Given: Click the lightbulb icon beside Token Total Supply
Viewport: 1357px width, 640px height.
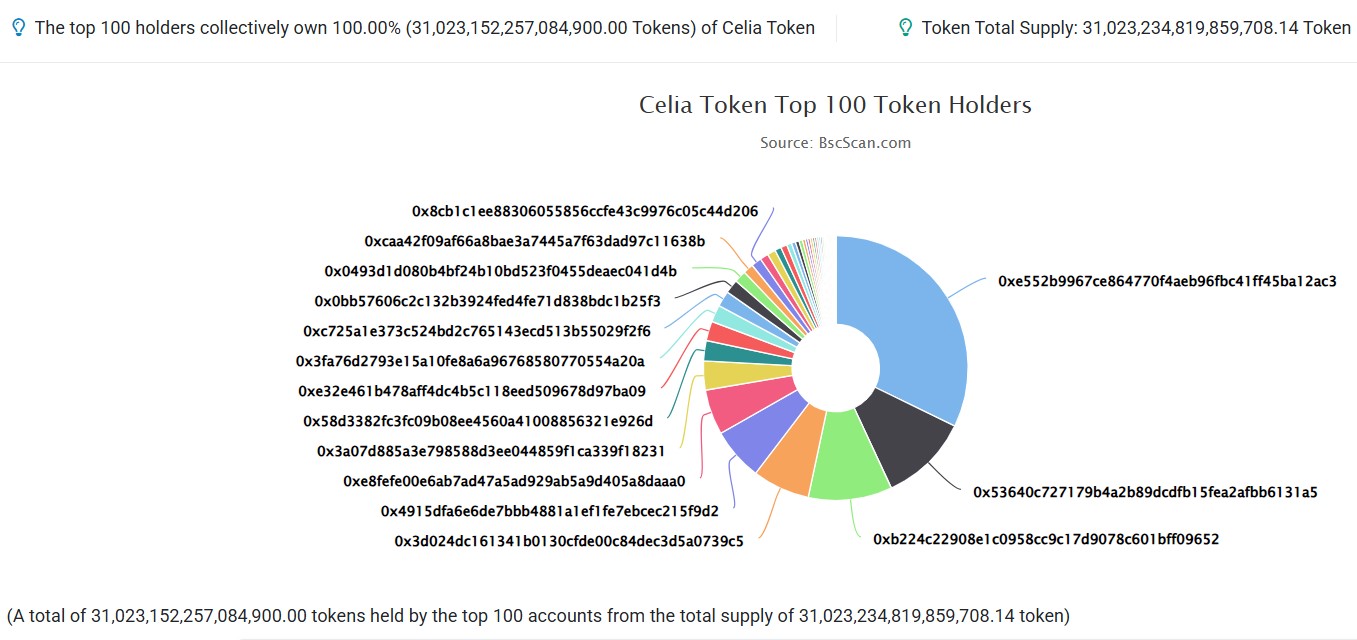Looking at the screenshot, I should tap(905, 28).
